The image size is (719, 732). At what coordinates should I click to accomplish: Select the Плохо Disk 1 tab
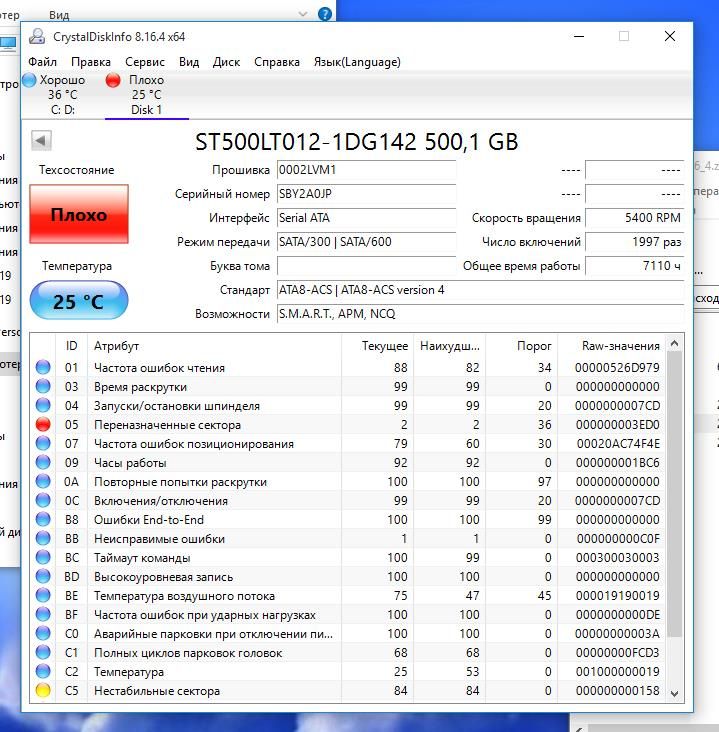point(147,95)
